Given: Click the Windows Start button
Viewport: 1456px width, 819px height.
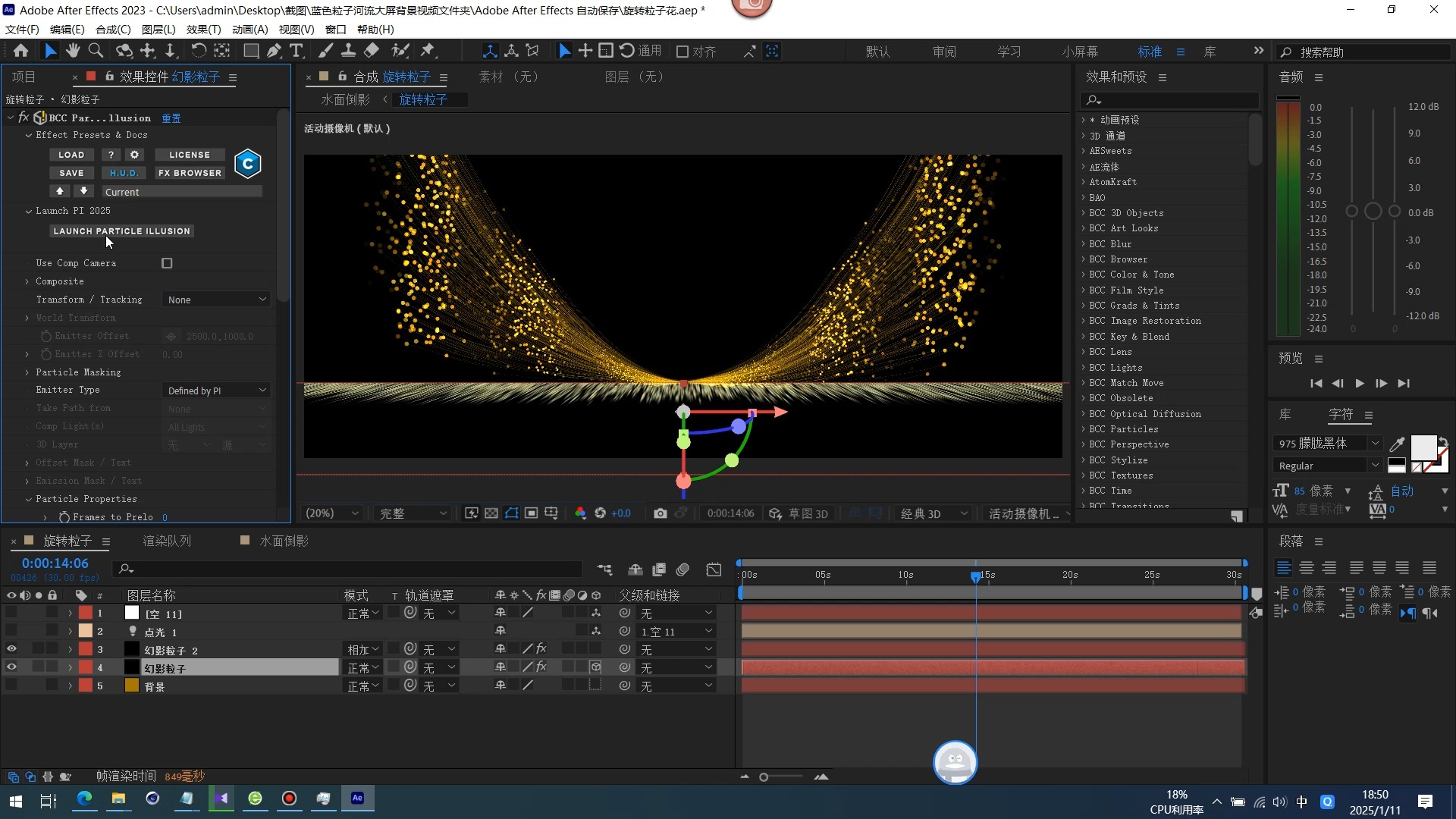Looking at the screenshot, I should coord(16,800).
